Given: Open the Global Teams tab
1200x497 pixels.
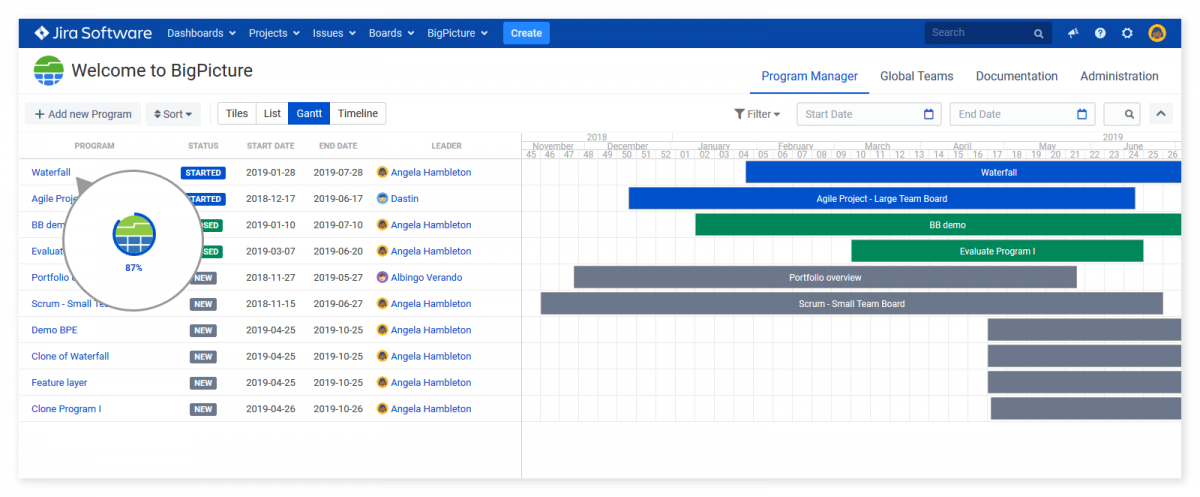Looking at the screenshot, I should click(916, 76).
